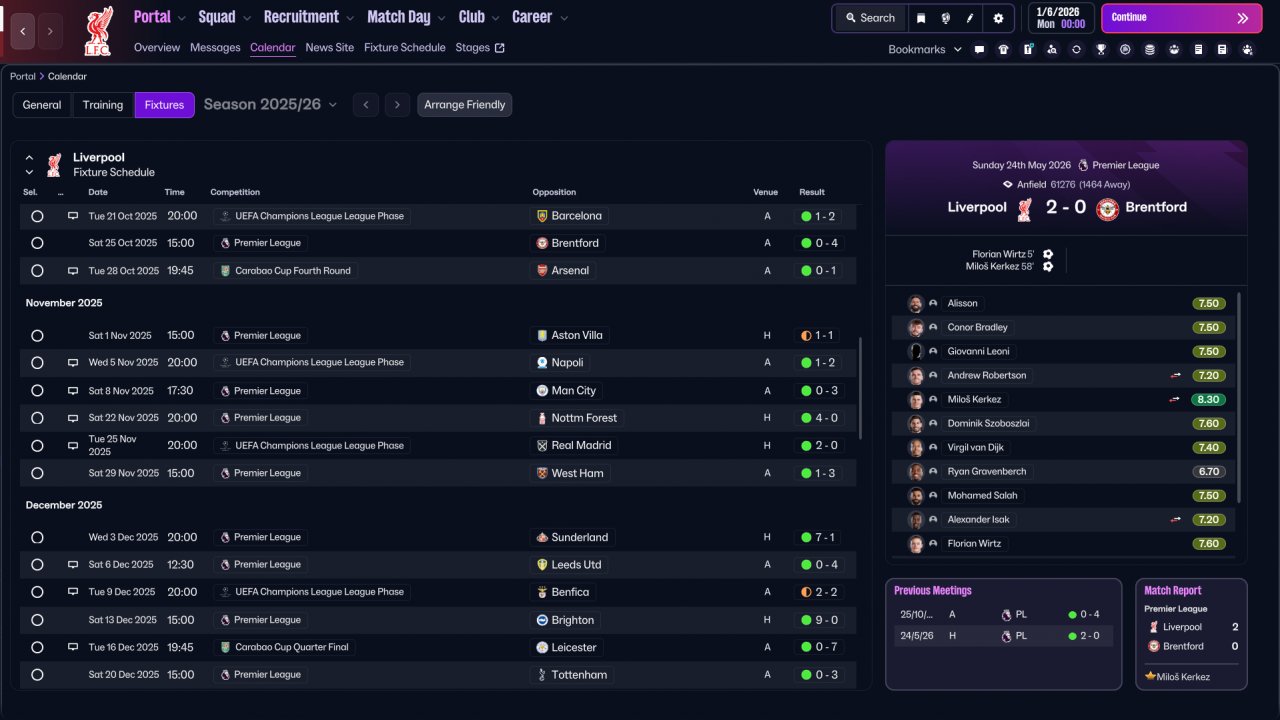Click the Barcelona club badge
This screenshot has height=720, width=1280.
(x=542, y=216)
